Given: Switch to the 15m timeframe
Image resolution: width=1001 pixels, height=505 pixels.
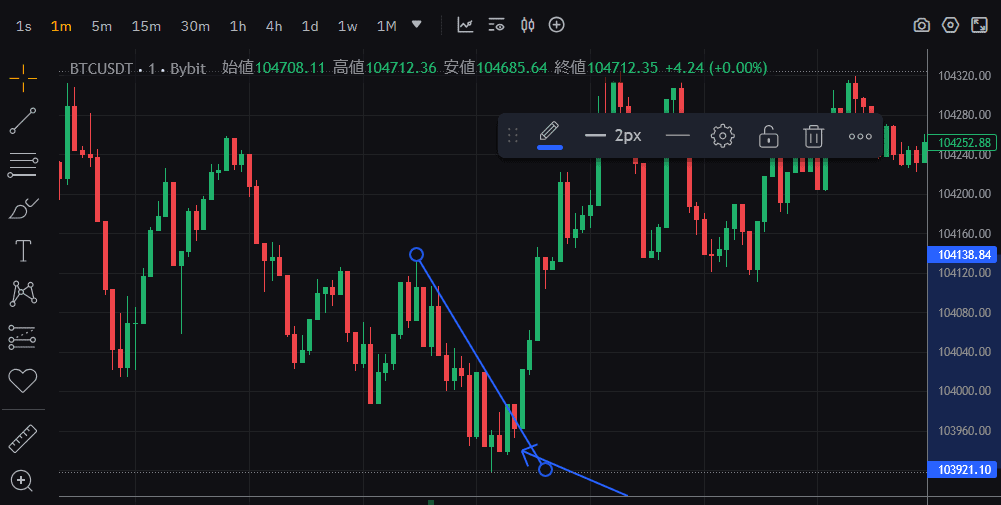Looking at the screenshot, I should click(146, 26).
